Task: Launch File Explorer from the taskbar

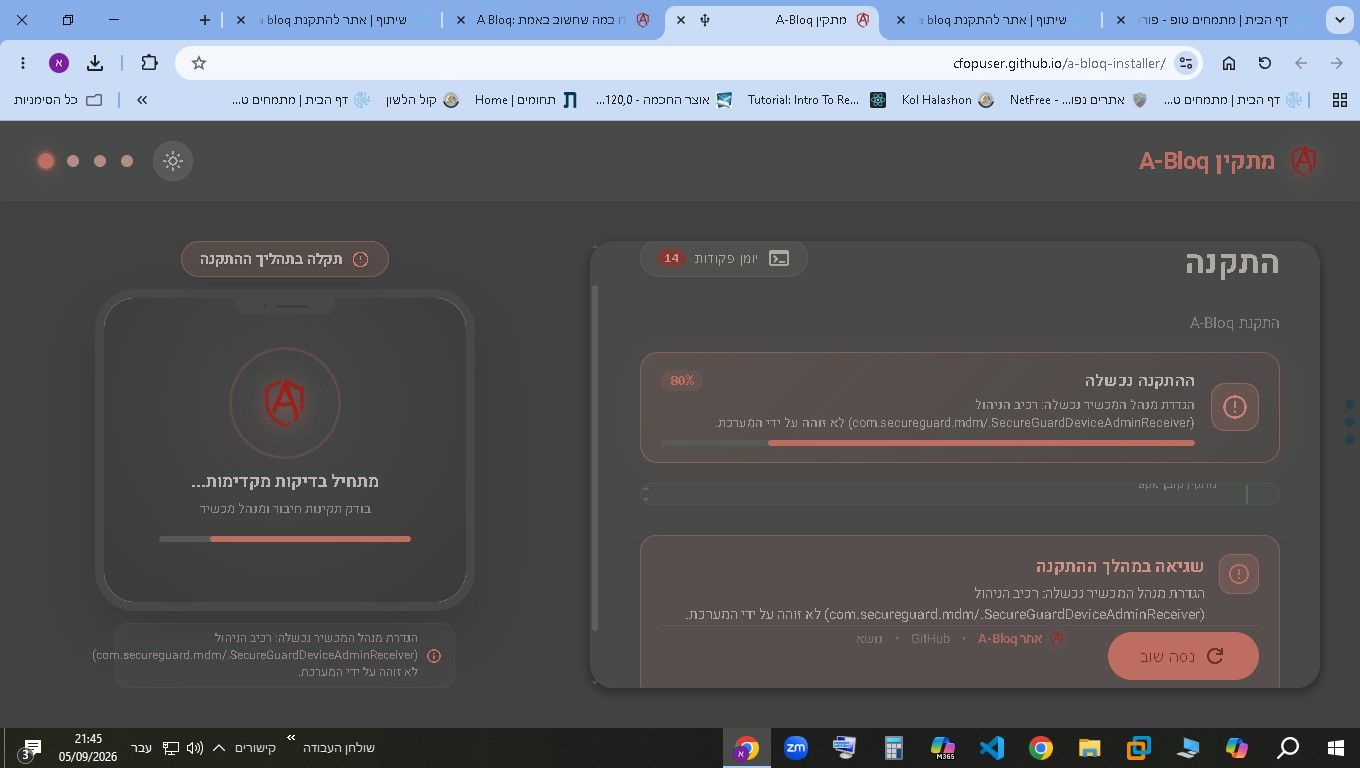Action: tap(1090, 748)
